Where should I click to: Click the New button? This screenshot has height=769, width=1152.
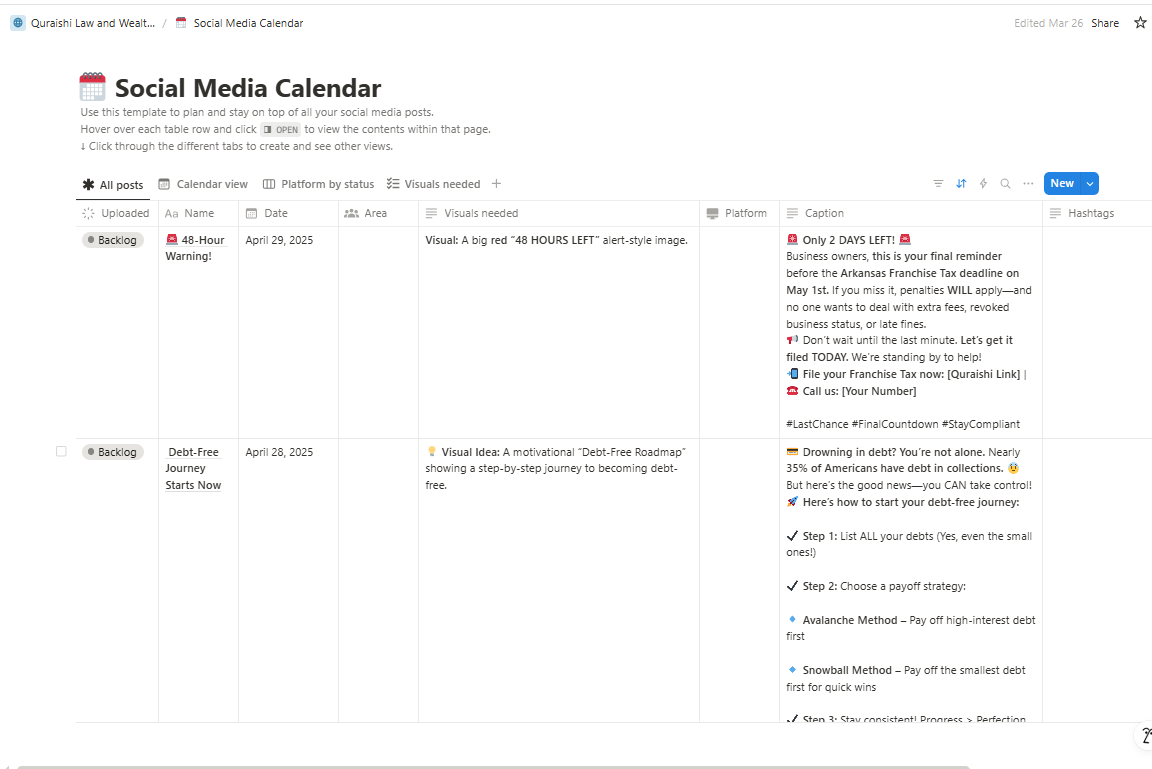(1062, 184)
